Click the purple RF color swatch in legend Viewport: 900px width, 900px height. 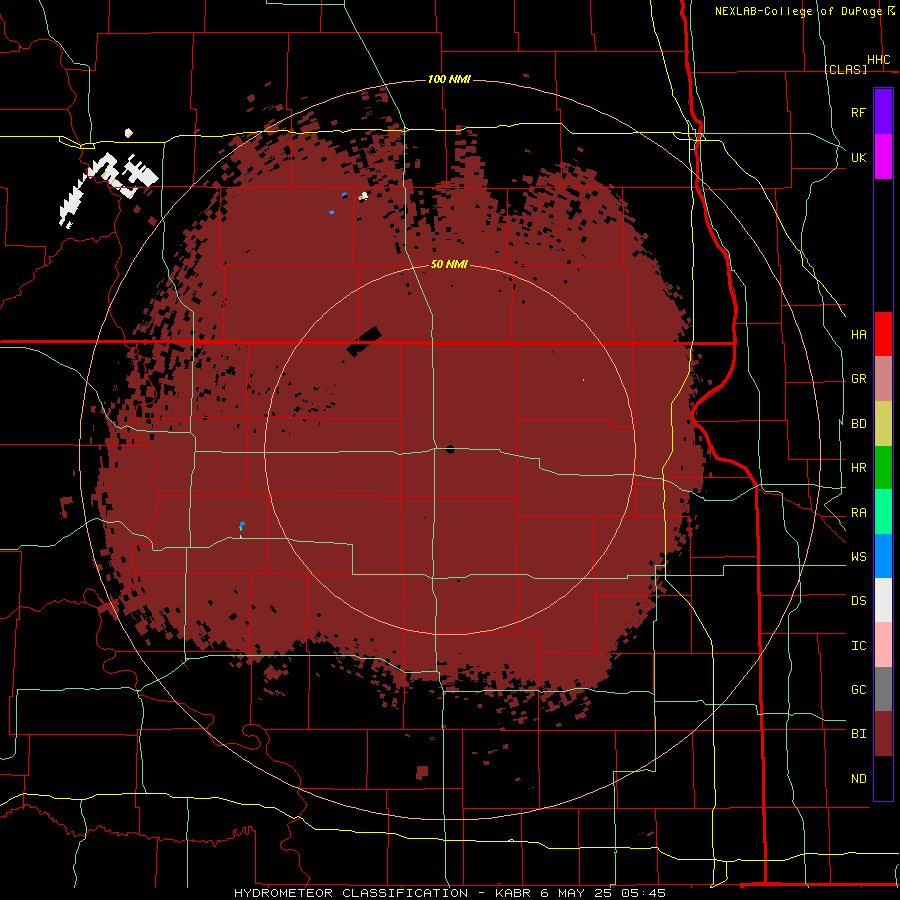883,112
